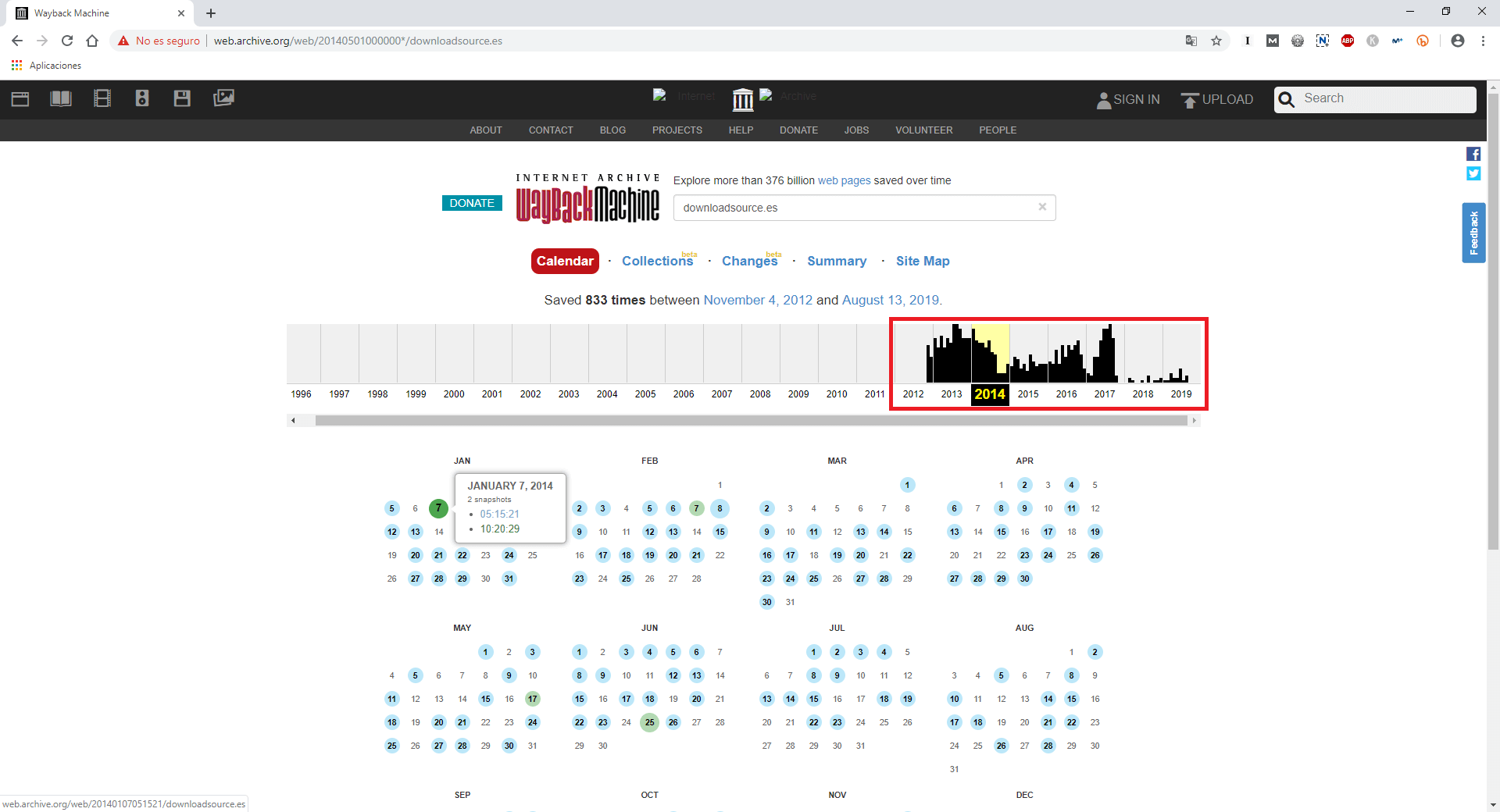Open the VOLUNTEER menu item

(x=924, y=130)
